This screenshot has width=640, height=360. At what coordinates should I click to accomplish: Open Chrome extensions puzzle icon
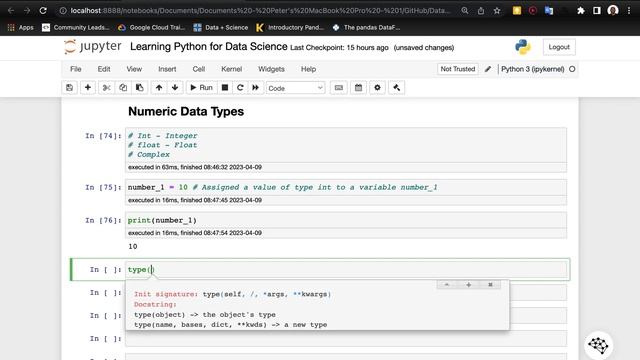click(580, 11)
